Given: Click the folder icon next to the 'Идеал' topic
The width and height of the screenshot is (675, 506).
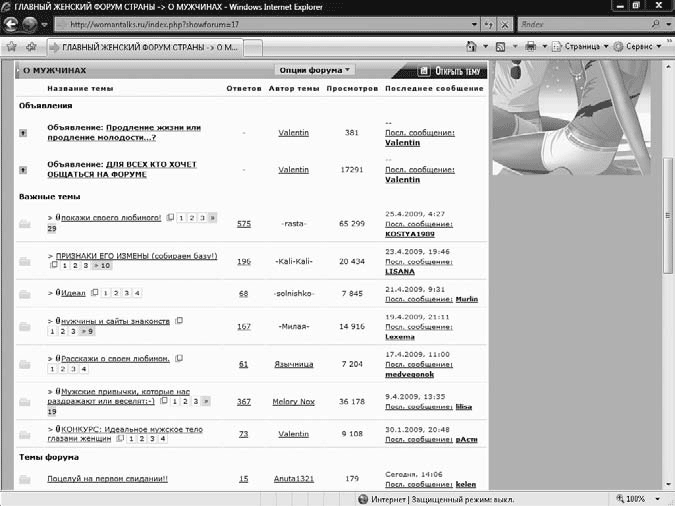Looking at the screenshot, I should 24,293.
